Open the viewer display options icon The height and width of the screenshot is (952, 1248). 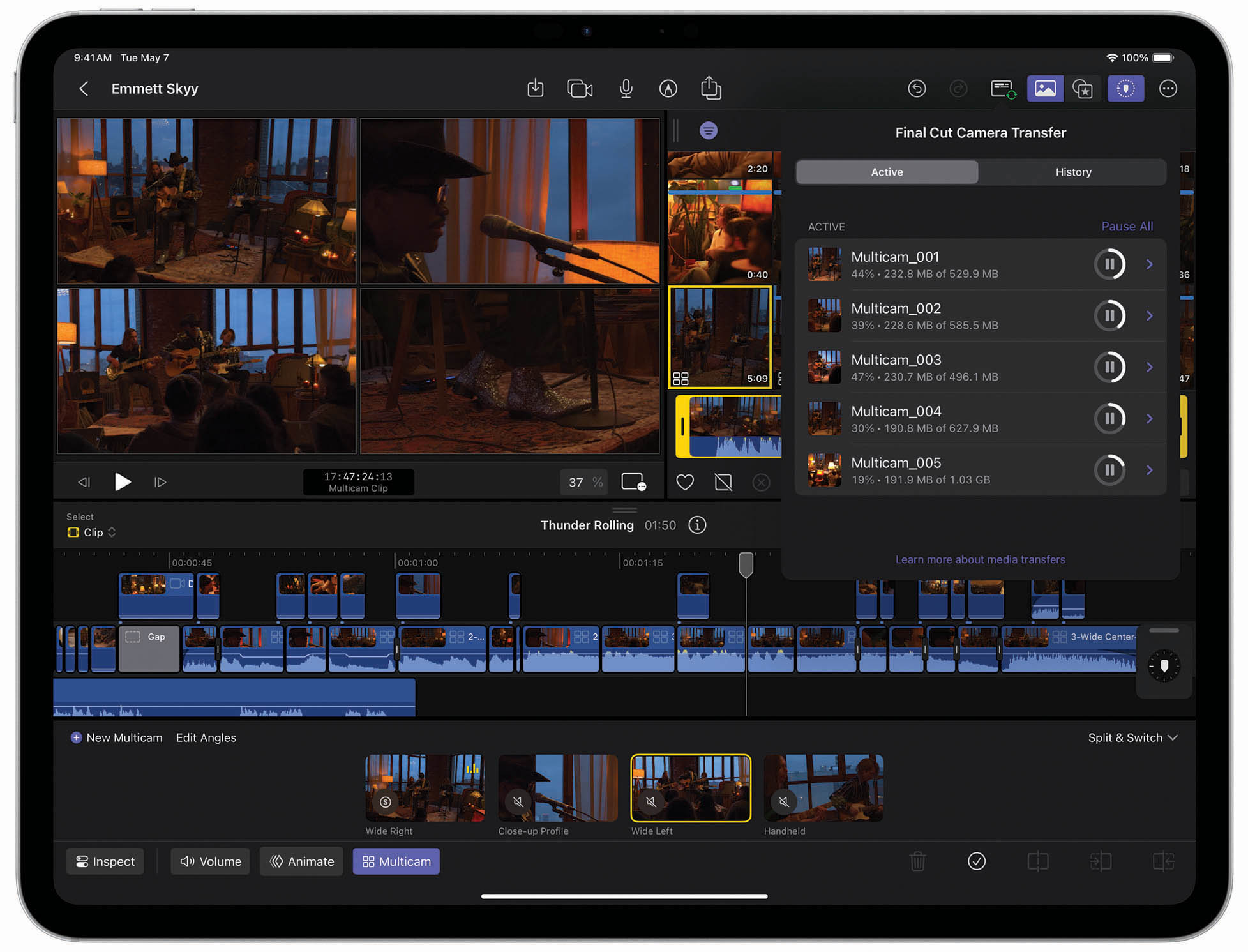[x=633, y=482]
